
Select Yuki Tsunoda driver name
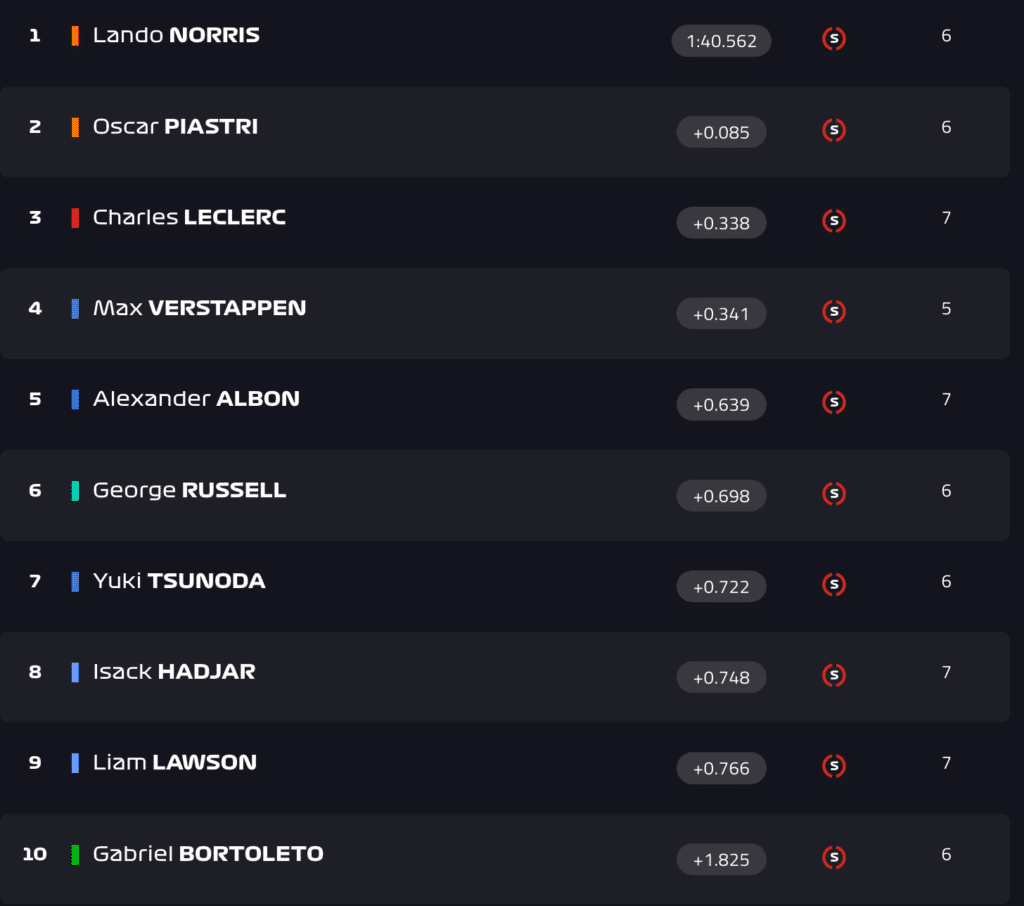(x=179, y=581)
